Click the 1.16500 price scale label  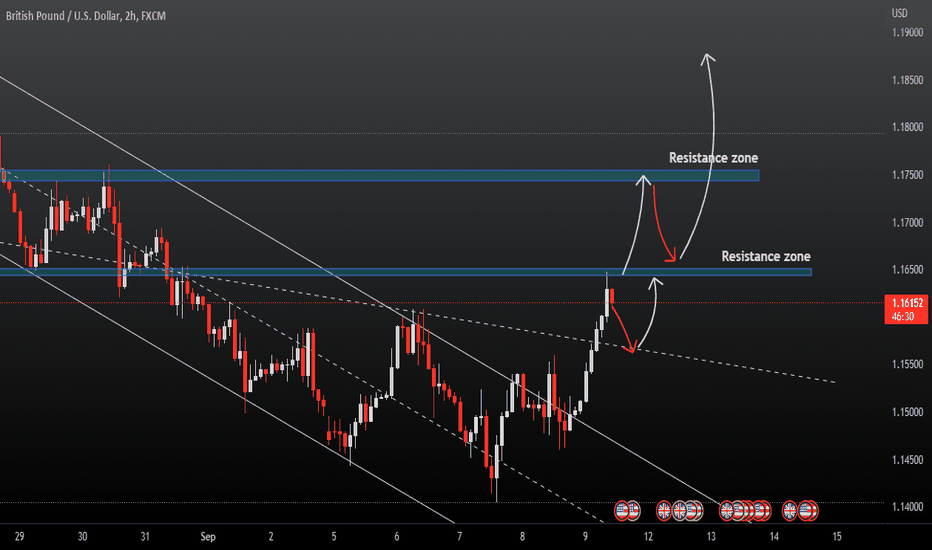click(x=908, y=270)
